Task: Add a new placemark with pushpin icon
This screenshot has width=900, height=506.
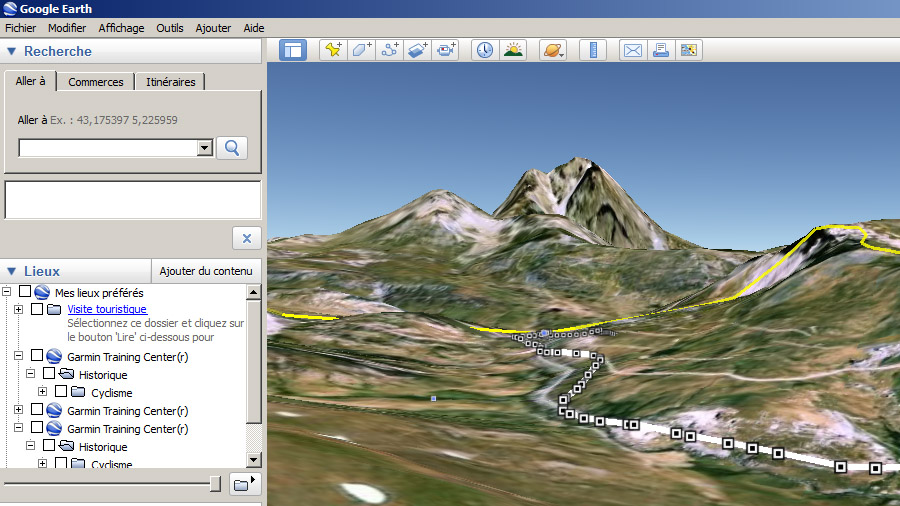Action: tap(332, 49)
